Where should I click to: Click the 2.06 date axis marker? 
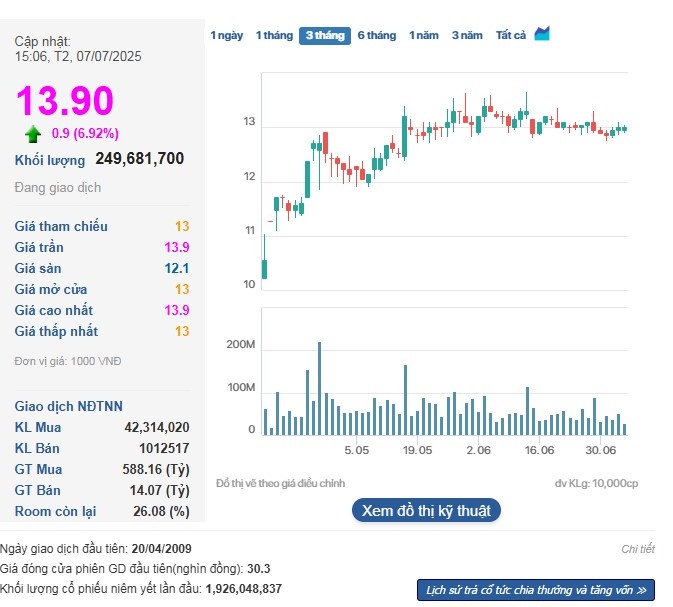point(479,450)
